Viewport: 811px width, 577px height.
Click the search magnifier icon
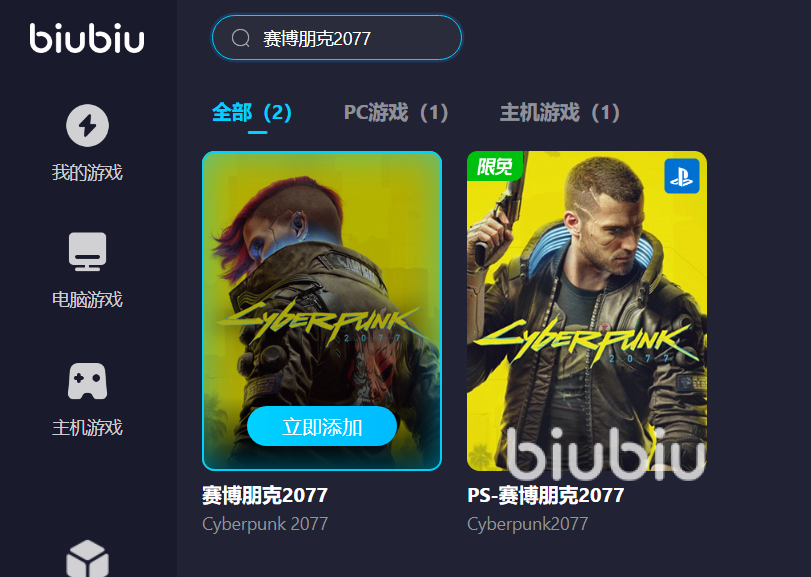tap(241, 38)
